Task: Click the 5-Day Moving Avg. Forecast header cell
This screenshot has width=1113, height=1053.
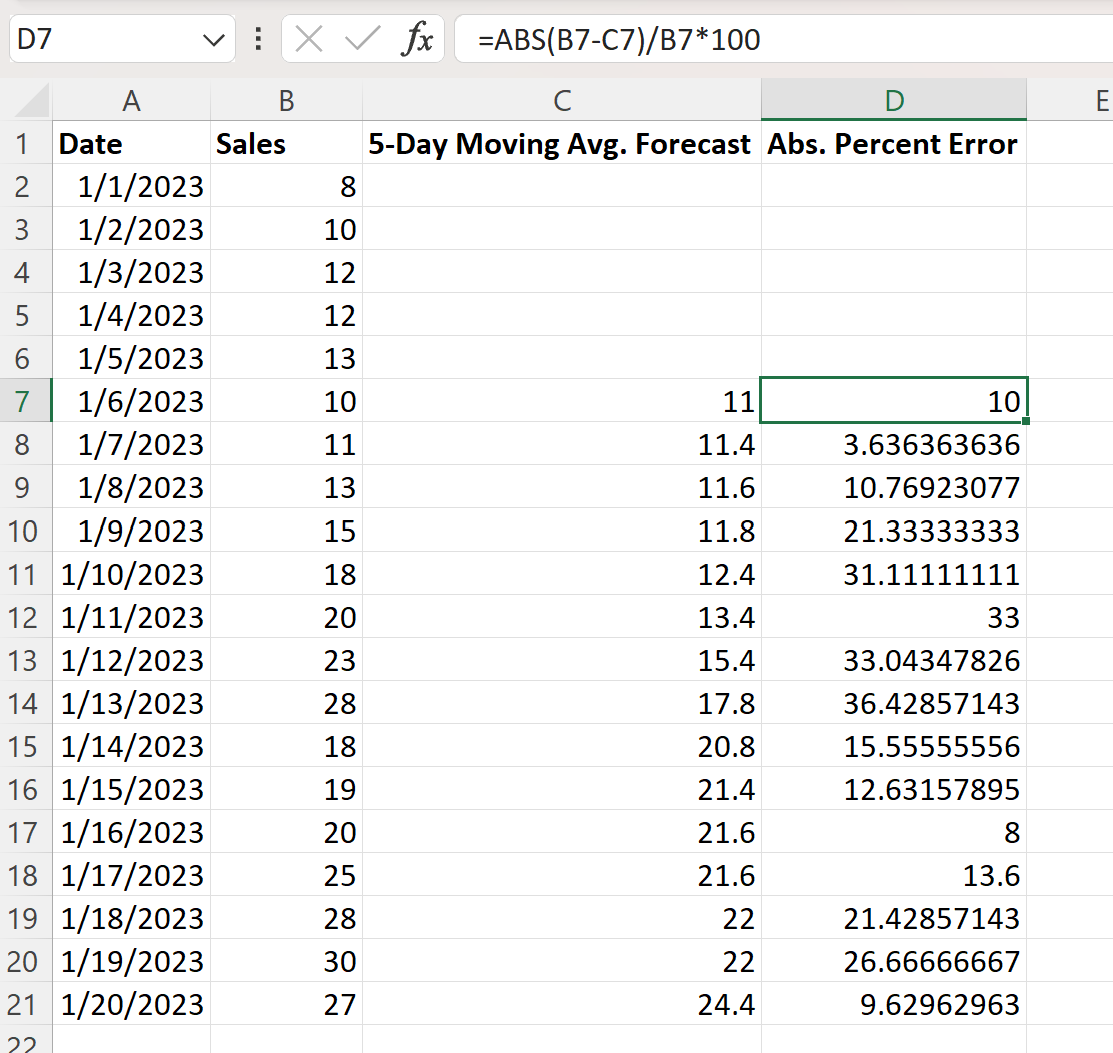Action: [561, 143]
